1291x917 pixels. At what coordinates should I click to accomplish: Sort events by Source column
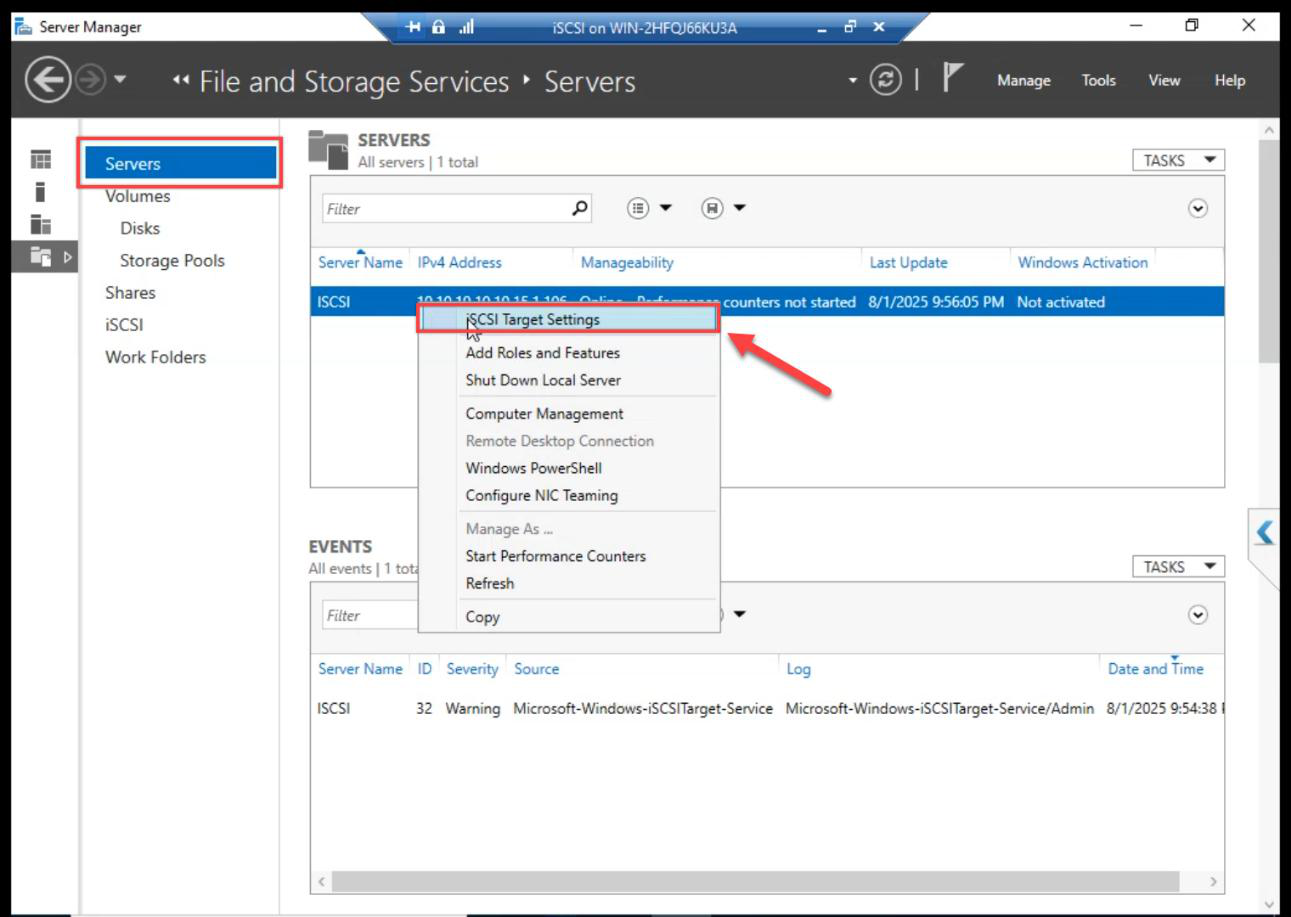536,669
